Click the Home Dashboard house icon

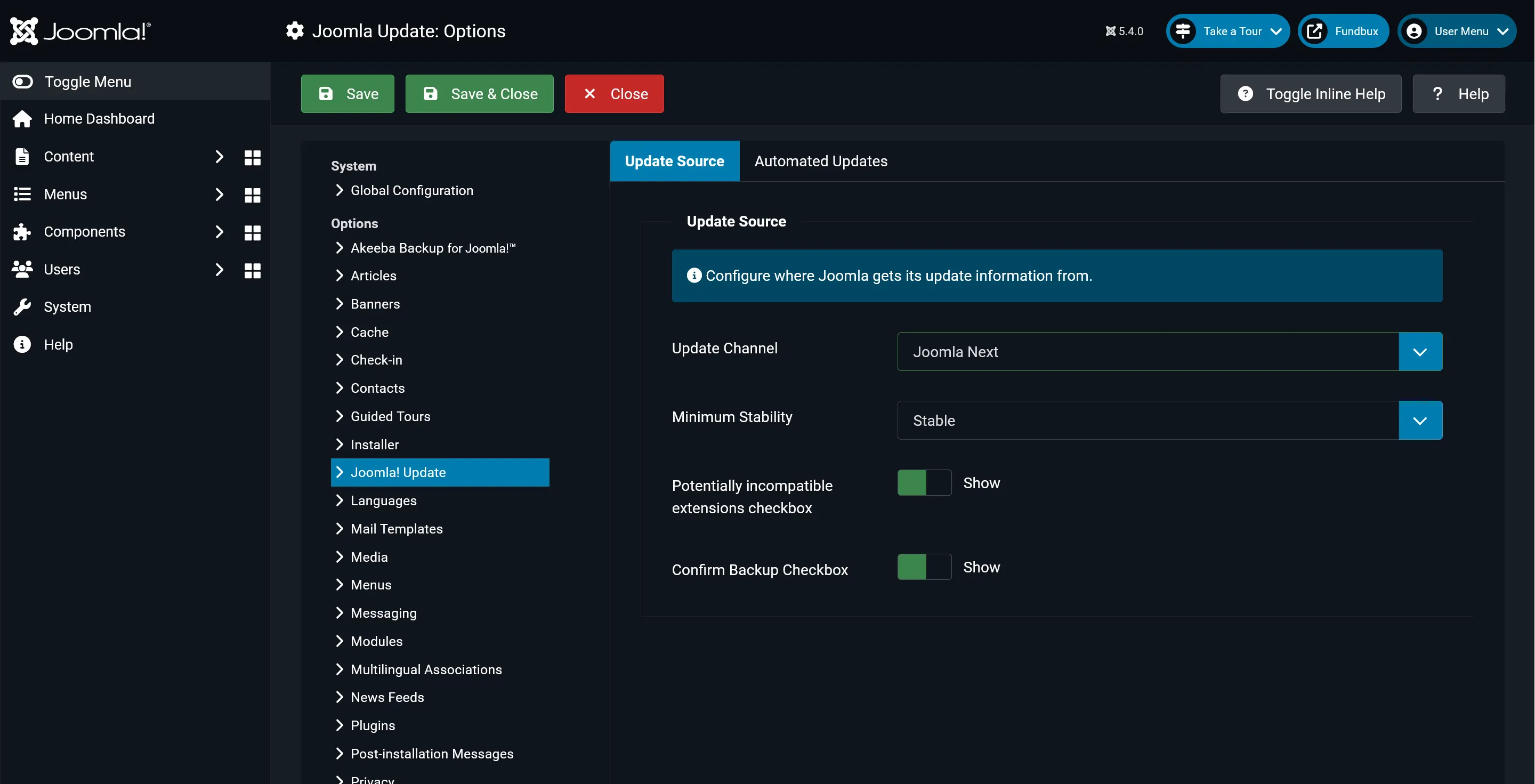(x=22, y=119)
